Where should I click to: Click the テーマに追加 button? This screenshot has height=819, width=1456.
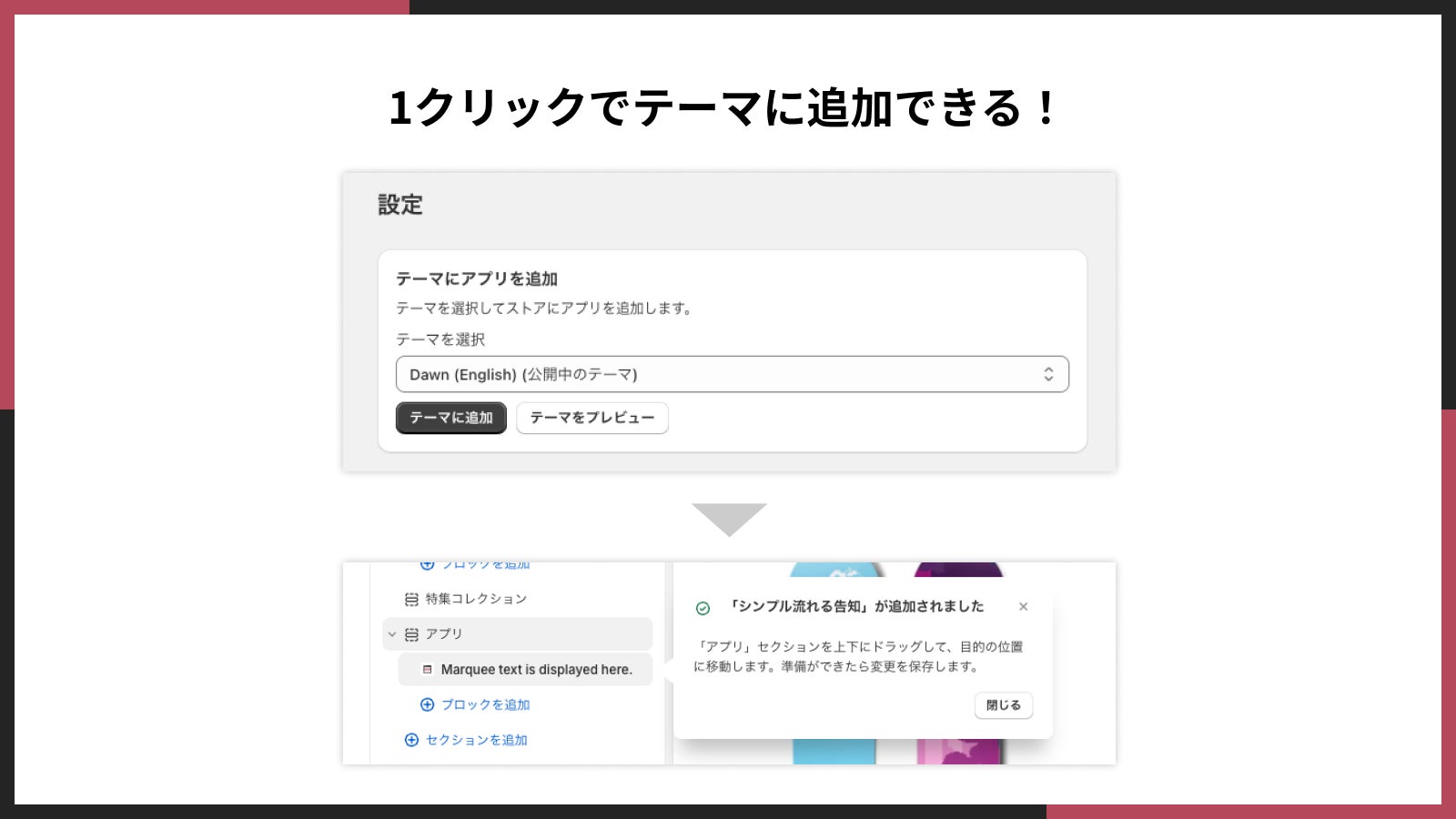450,418
